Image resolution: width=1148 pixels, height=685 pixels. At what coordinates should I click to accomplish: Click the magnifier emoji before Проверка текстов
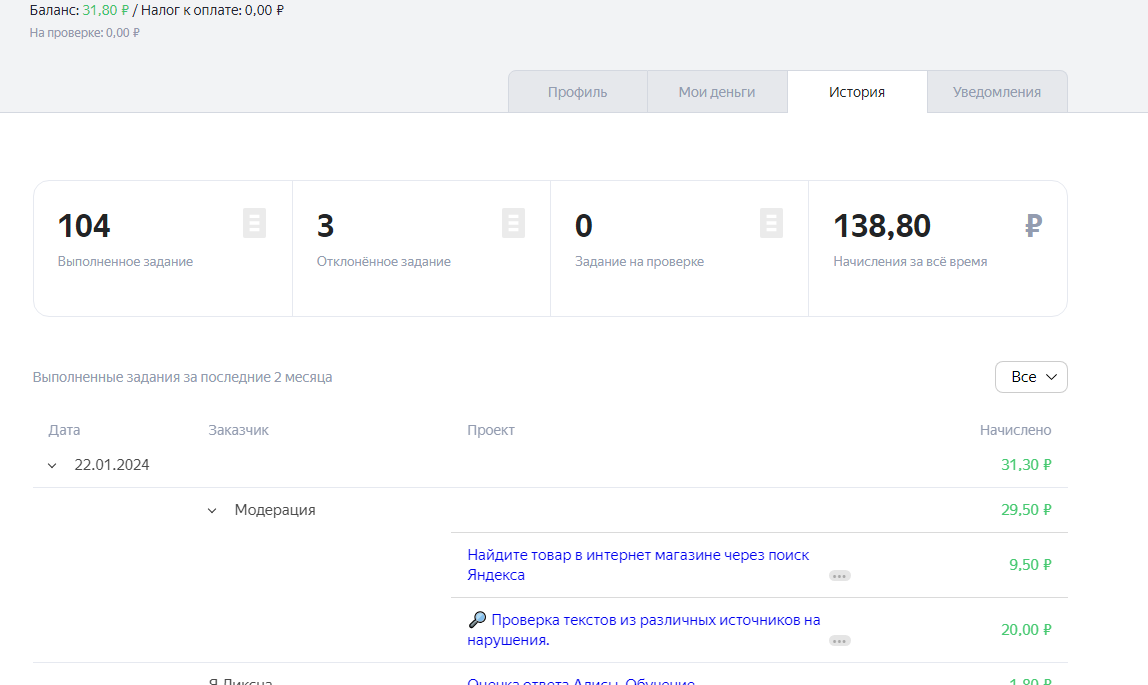click(x=477, y=620)
